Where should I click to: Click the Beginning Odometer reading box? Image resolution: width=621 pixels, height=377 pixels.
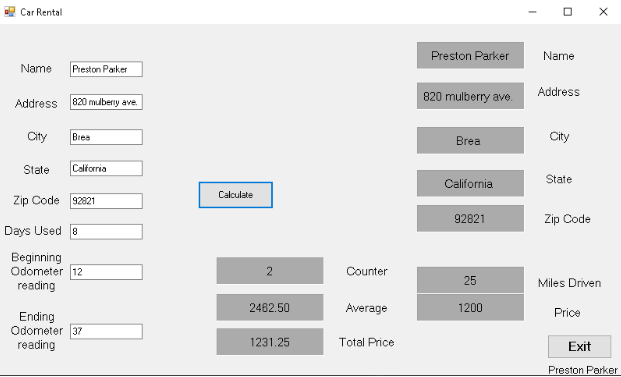click(106, 272)
